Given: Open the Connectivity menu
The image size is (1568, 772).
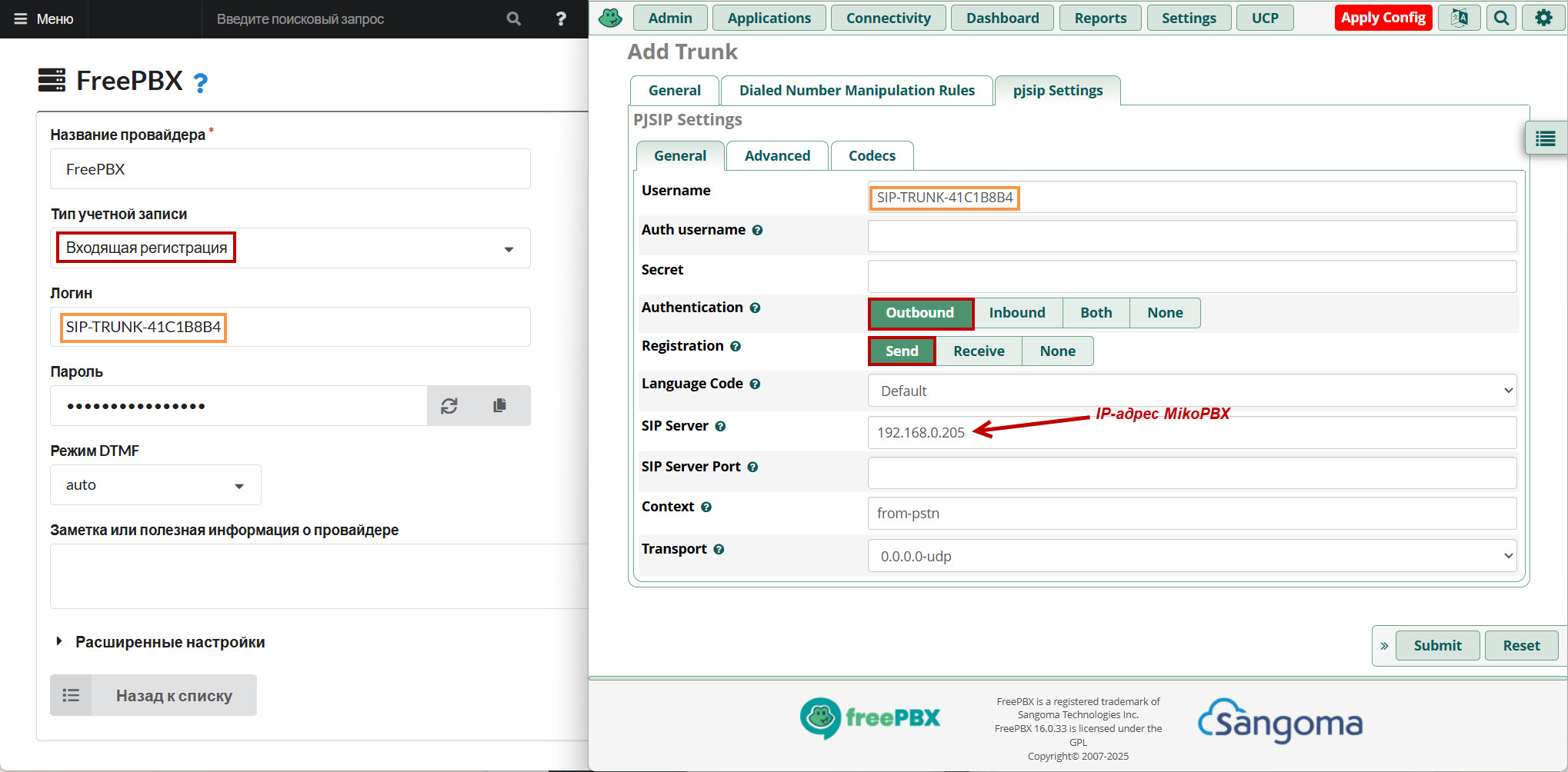Looking at the screenshot, I should tap(888, 18).
